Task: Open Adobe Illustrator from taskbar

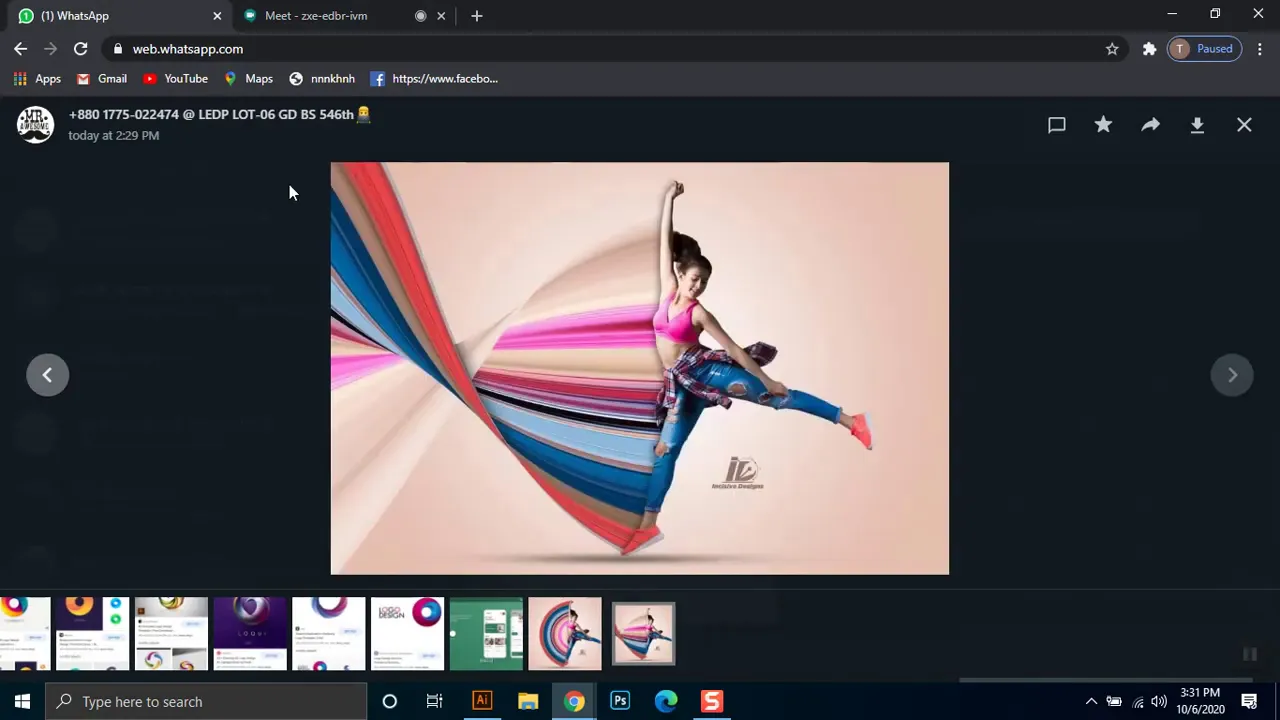Action: pos(482,701)
